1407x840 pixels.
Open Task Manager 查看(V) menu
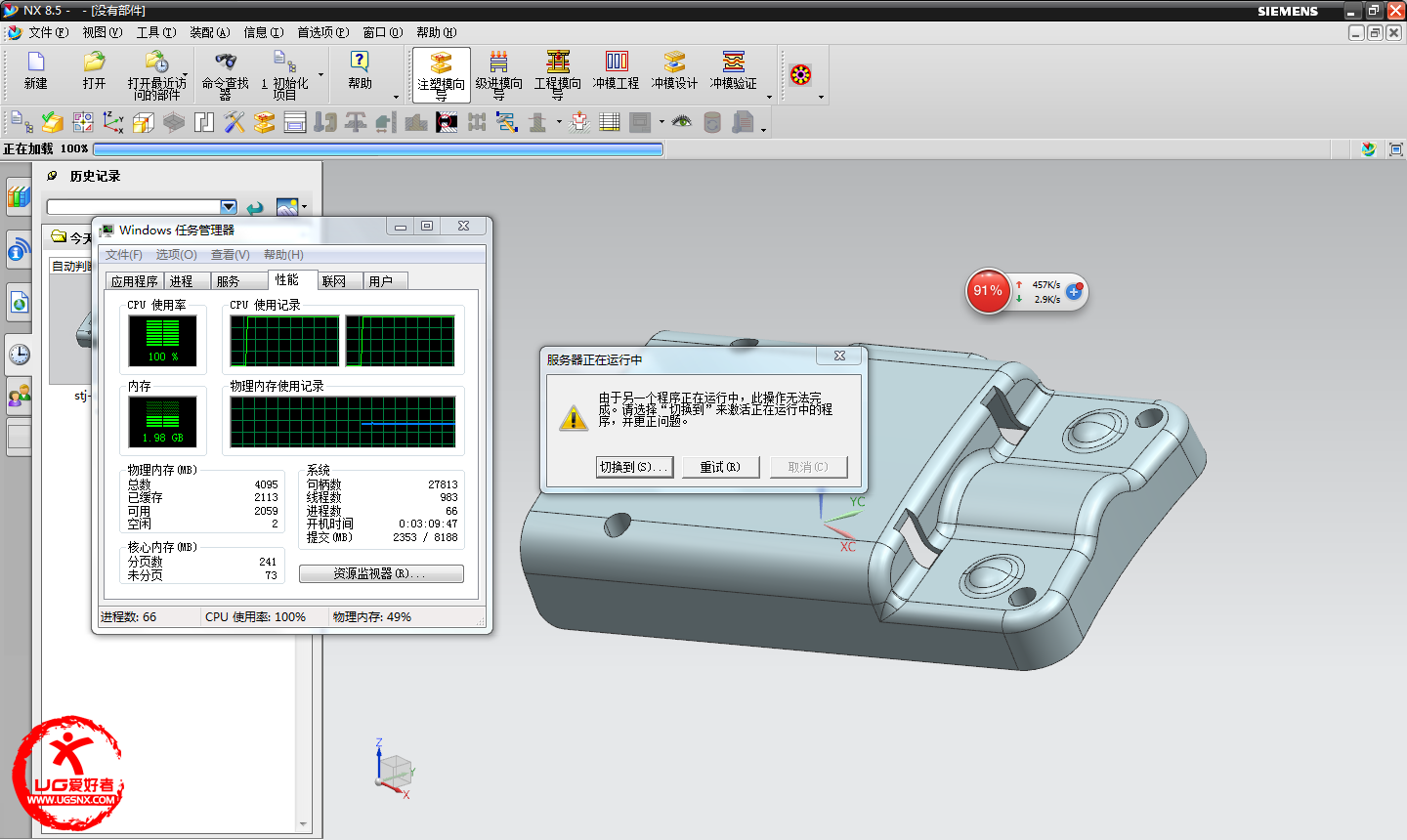pos(231,255)
